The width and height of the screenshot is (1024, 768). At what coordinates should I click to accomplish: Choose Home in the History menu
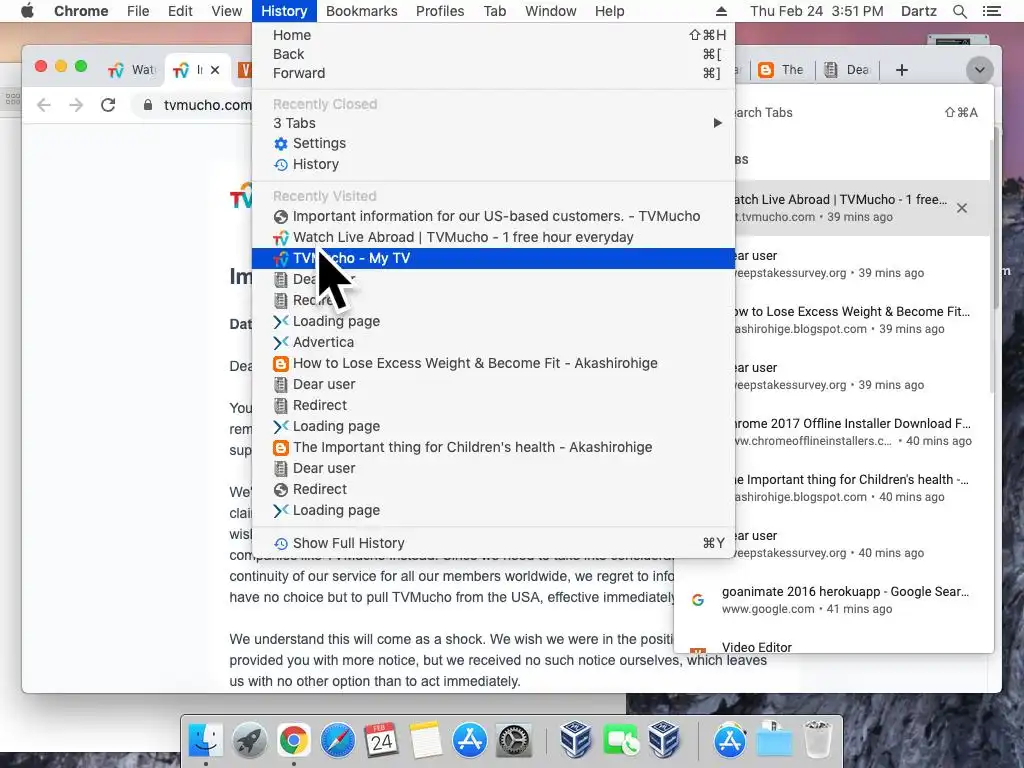[x=493, y=35]
